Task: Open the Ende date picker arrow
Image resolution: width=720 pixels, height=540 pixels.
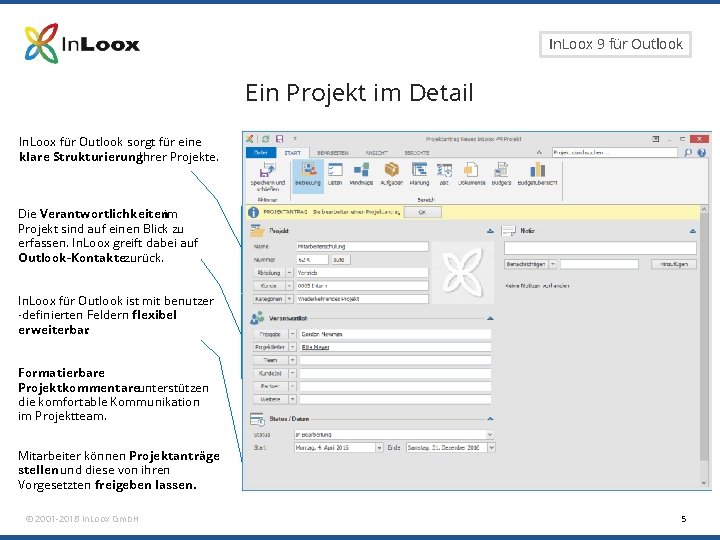Action: 491,447
